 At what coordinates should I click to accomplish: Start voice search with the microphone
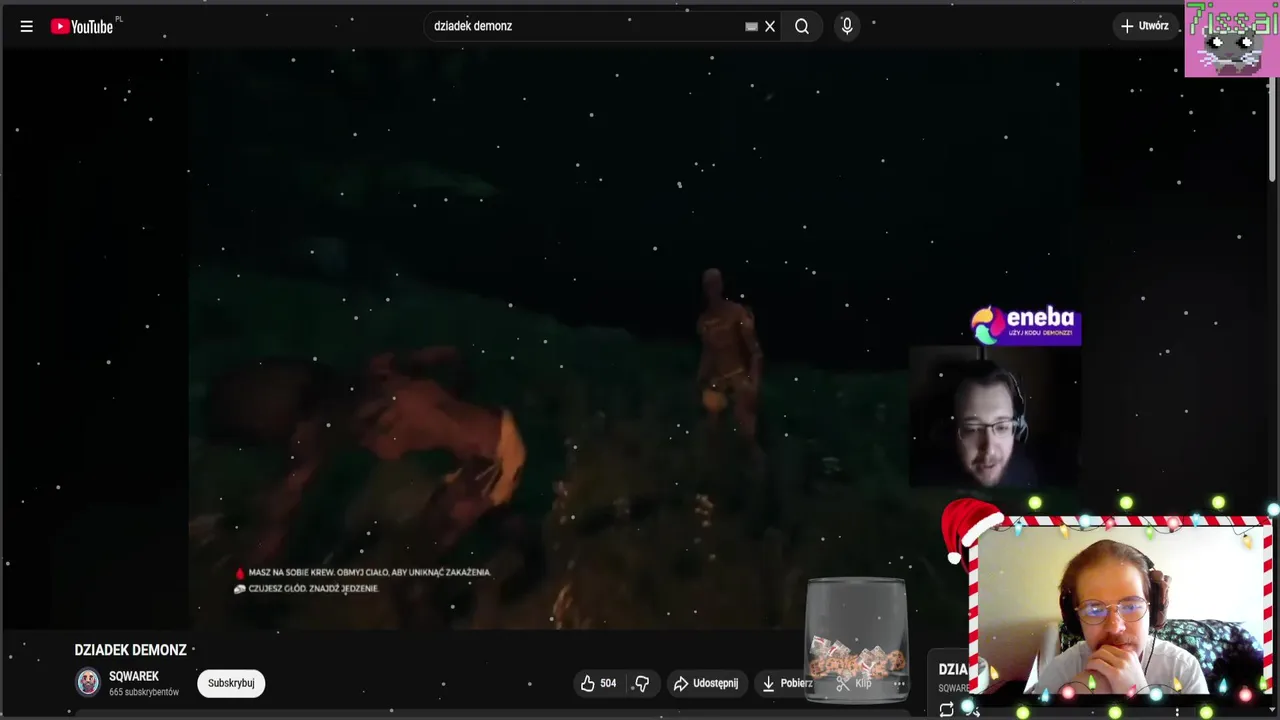(847, 26)
